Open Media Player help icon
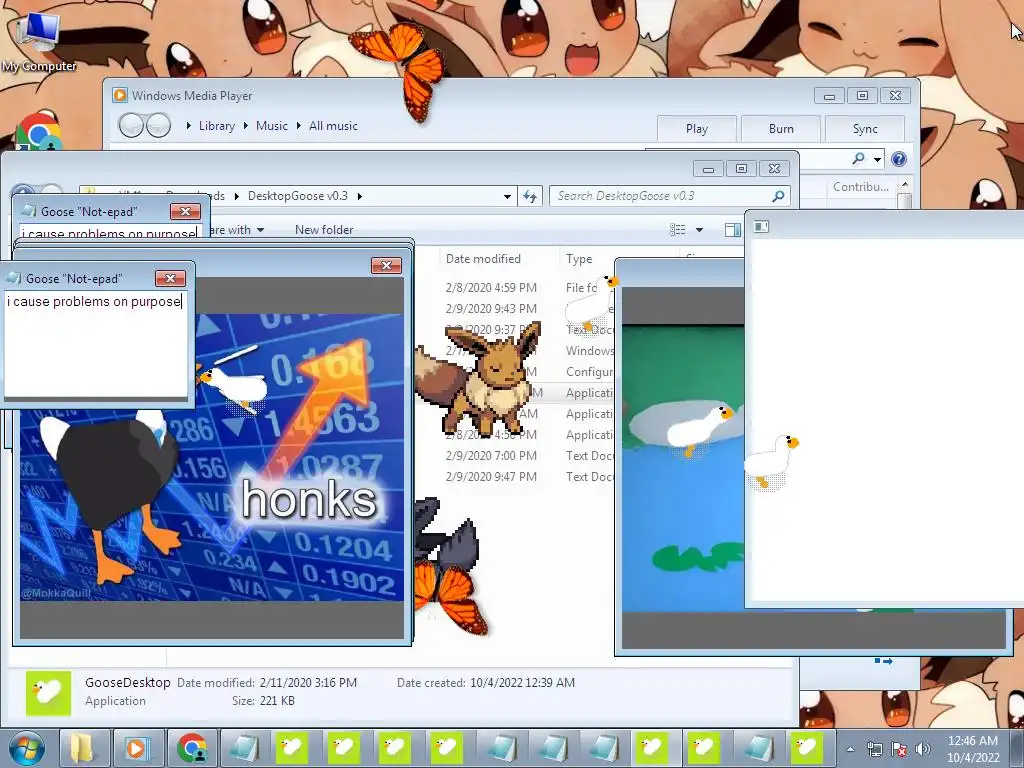The height and width of the screenshot is (768, 1024). pos(899,159)
